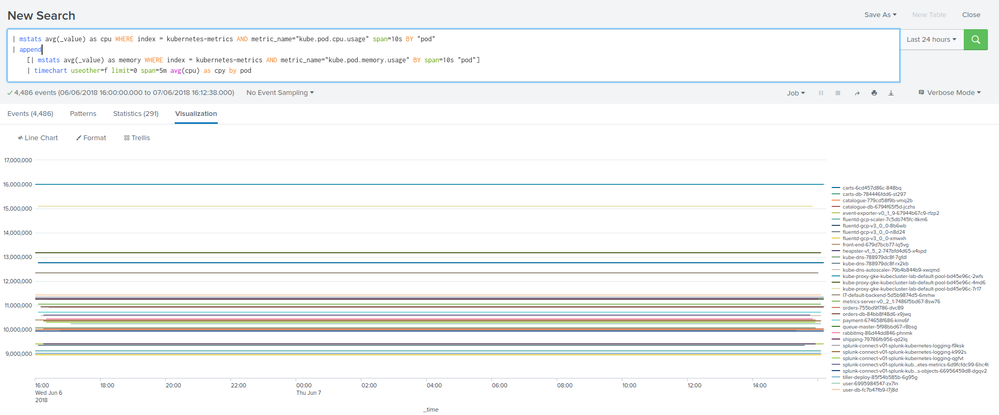Change search mode from Verbose Mode
This screenshot has height=415, width=999.
tap(949, 93)
